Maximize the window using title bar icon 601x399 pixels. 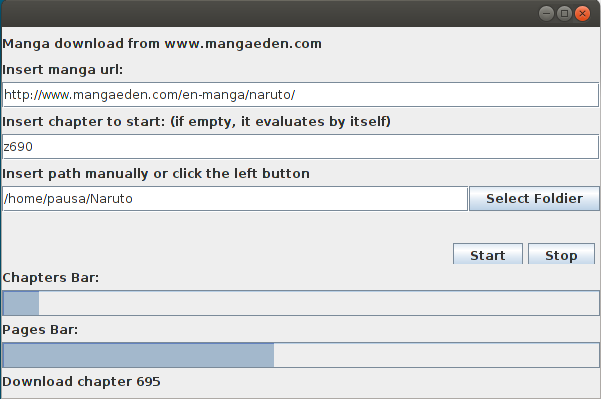click(x=564, y=14)
